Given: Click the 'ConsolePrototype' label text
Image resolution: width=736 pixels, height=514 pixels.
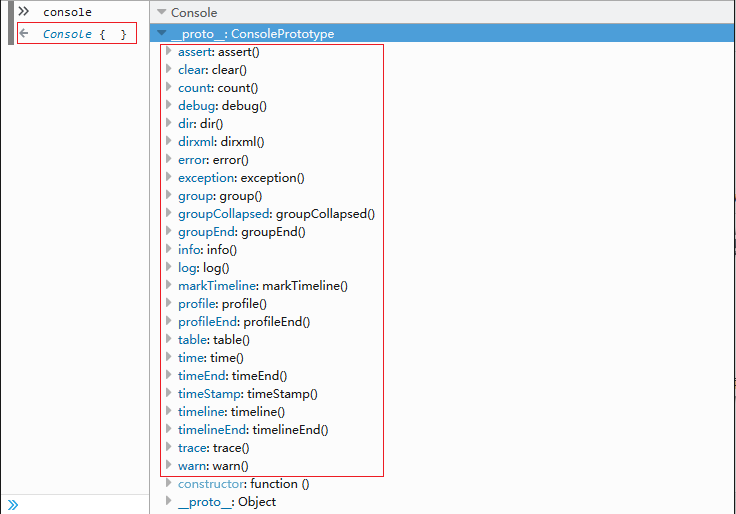Looking at the screenshot, I should 283,34.
